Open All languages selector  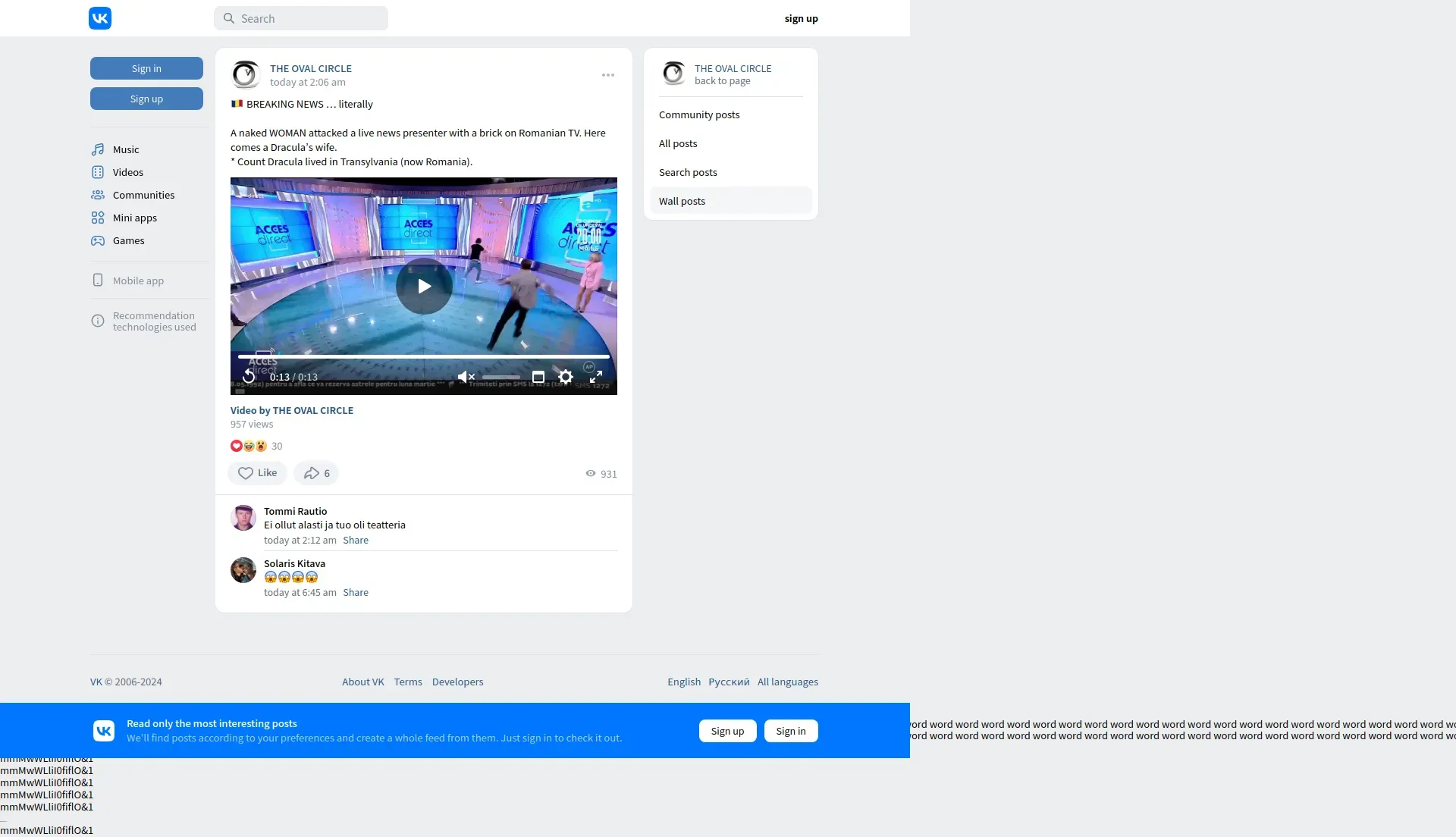pos(787,682)
